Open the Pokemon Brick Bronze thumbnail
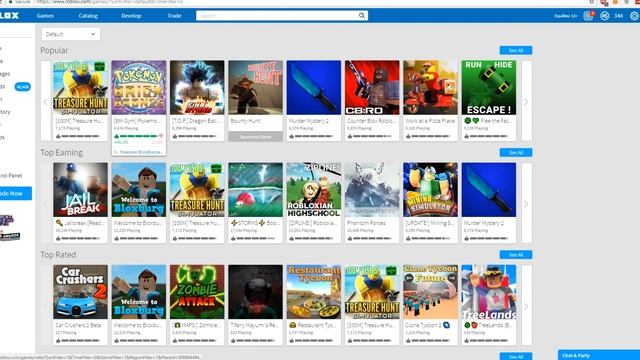 (139, 88)
